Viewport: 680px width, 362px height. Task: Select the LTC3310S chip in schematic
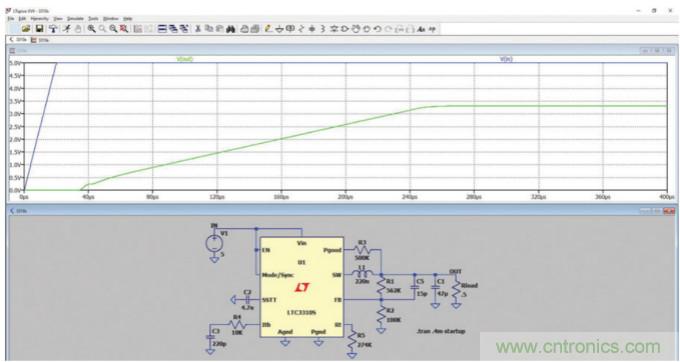click(302, 287)
